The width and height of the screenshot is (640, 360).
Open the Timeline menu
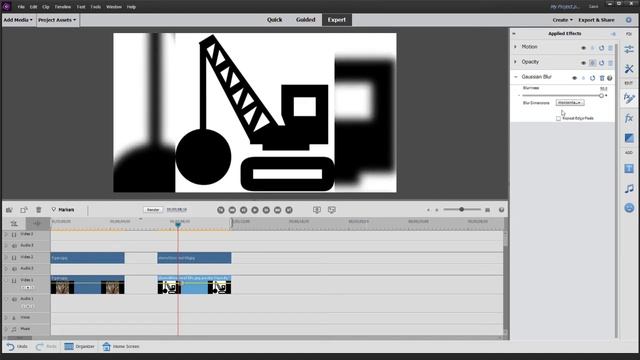click(x=63, y=7)
